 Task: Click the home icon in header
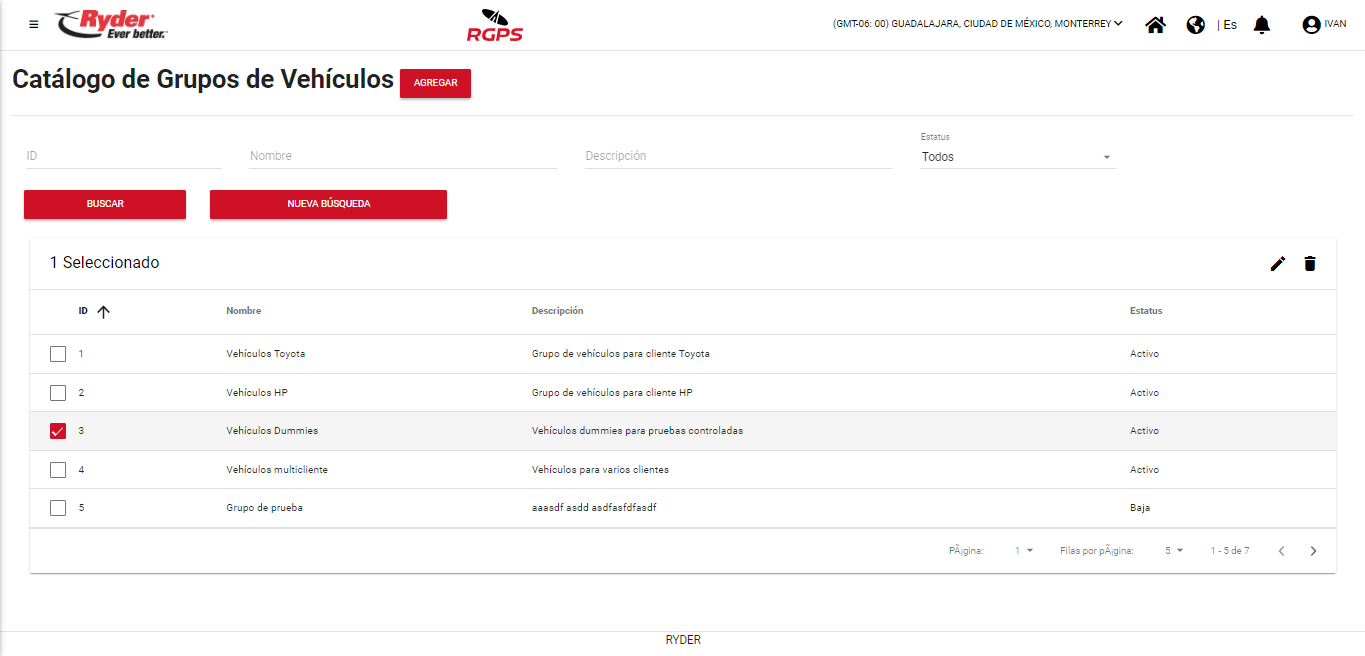click(1155, 25)
